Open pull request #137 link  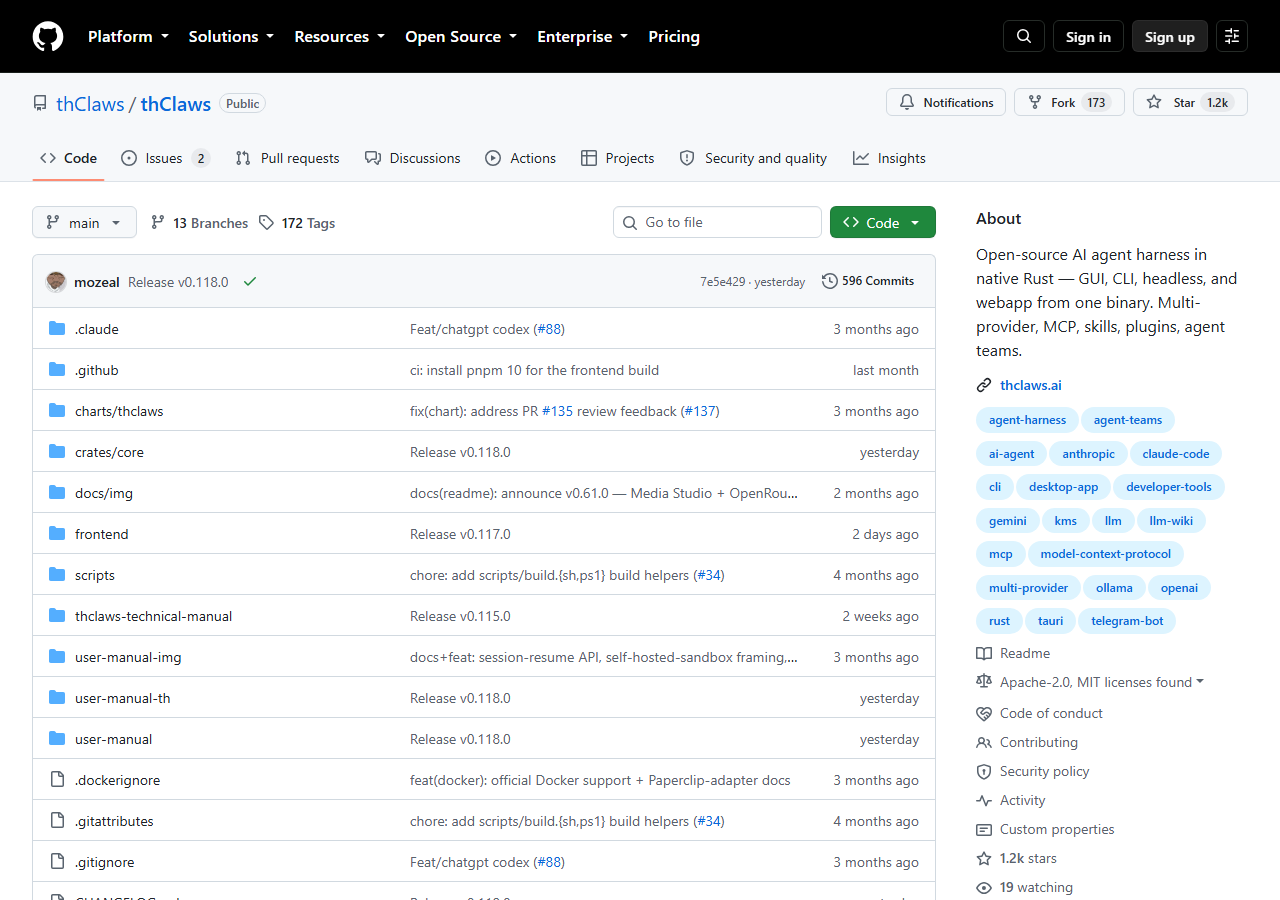[x=700, y=411]
